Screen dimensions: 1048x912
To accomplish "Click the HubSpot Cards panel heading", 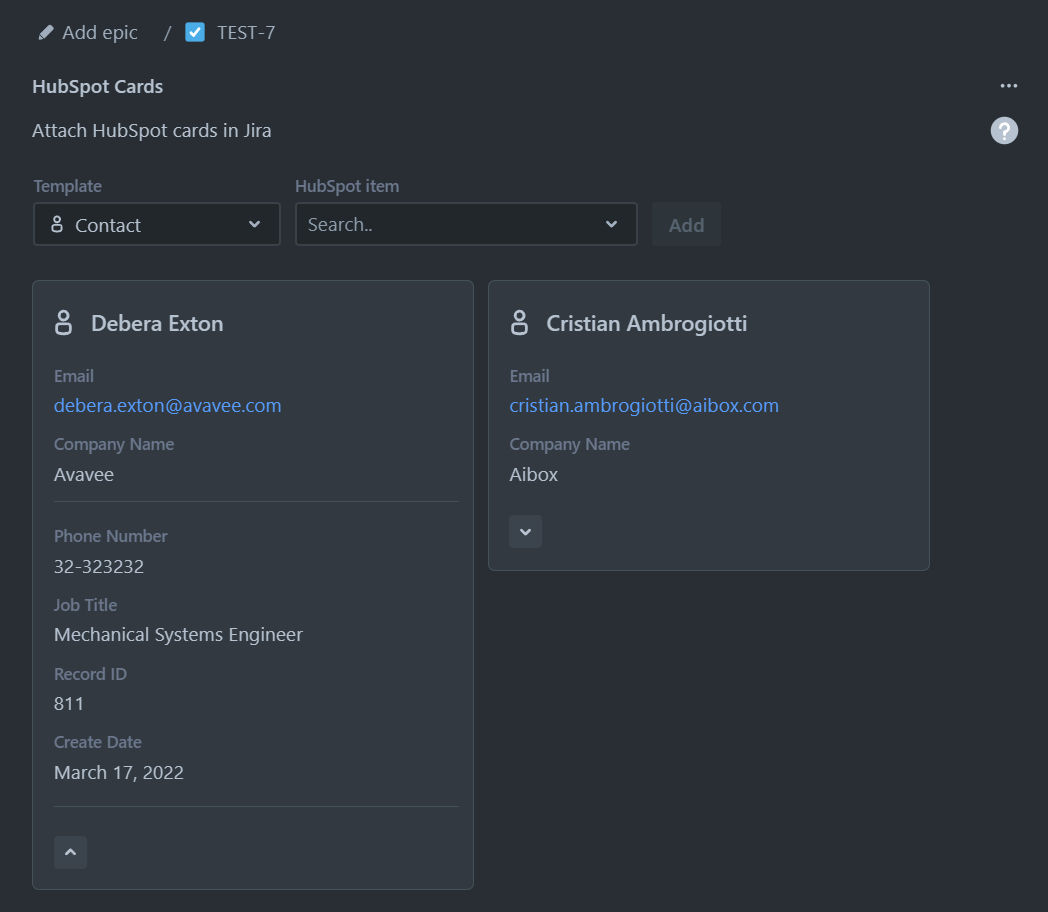I will (97, 87).
